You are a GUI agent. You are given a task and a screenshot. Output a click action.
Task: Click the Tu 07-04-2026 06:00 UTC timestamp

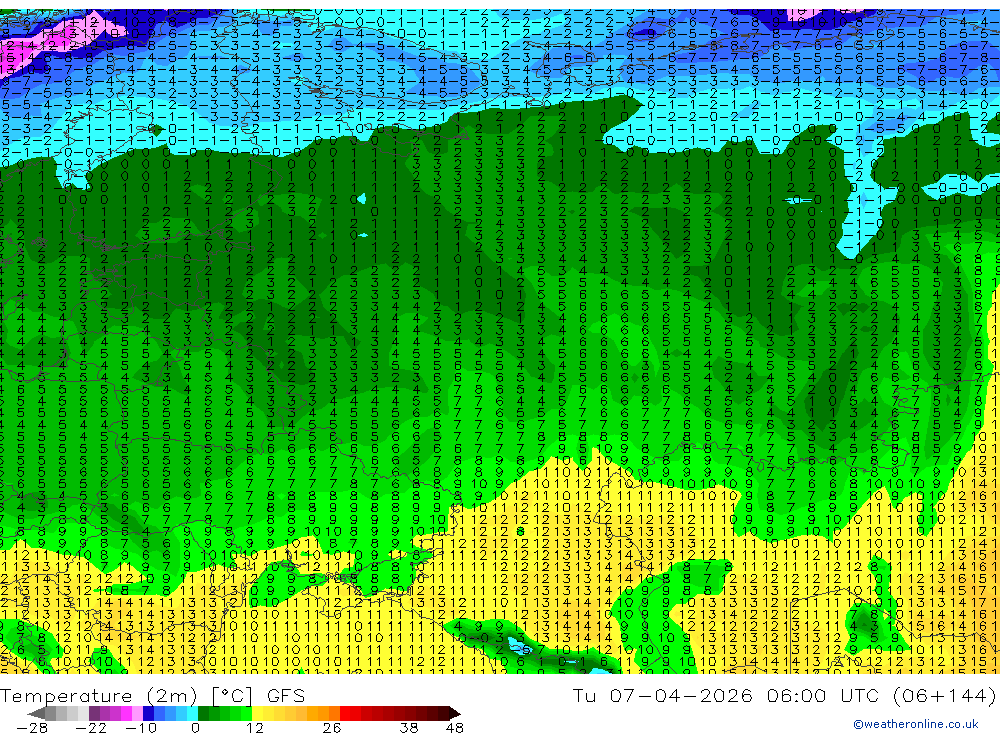pyautogui.click(x=724, y=695)
